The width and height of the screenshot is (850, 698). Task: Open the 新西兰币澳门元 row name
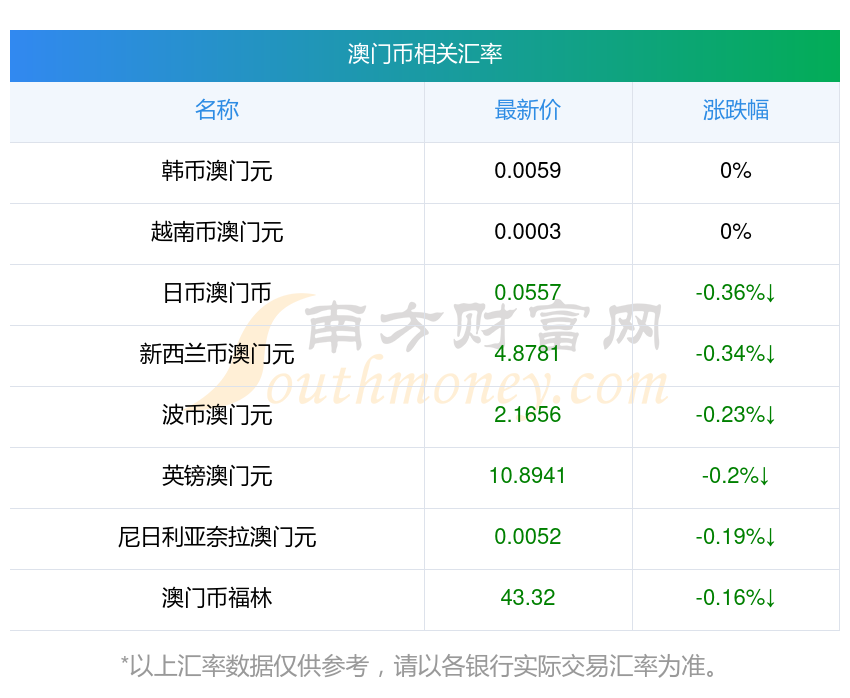point(217,354)
